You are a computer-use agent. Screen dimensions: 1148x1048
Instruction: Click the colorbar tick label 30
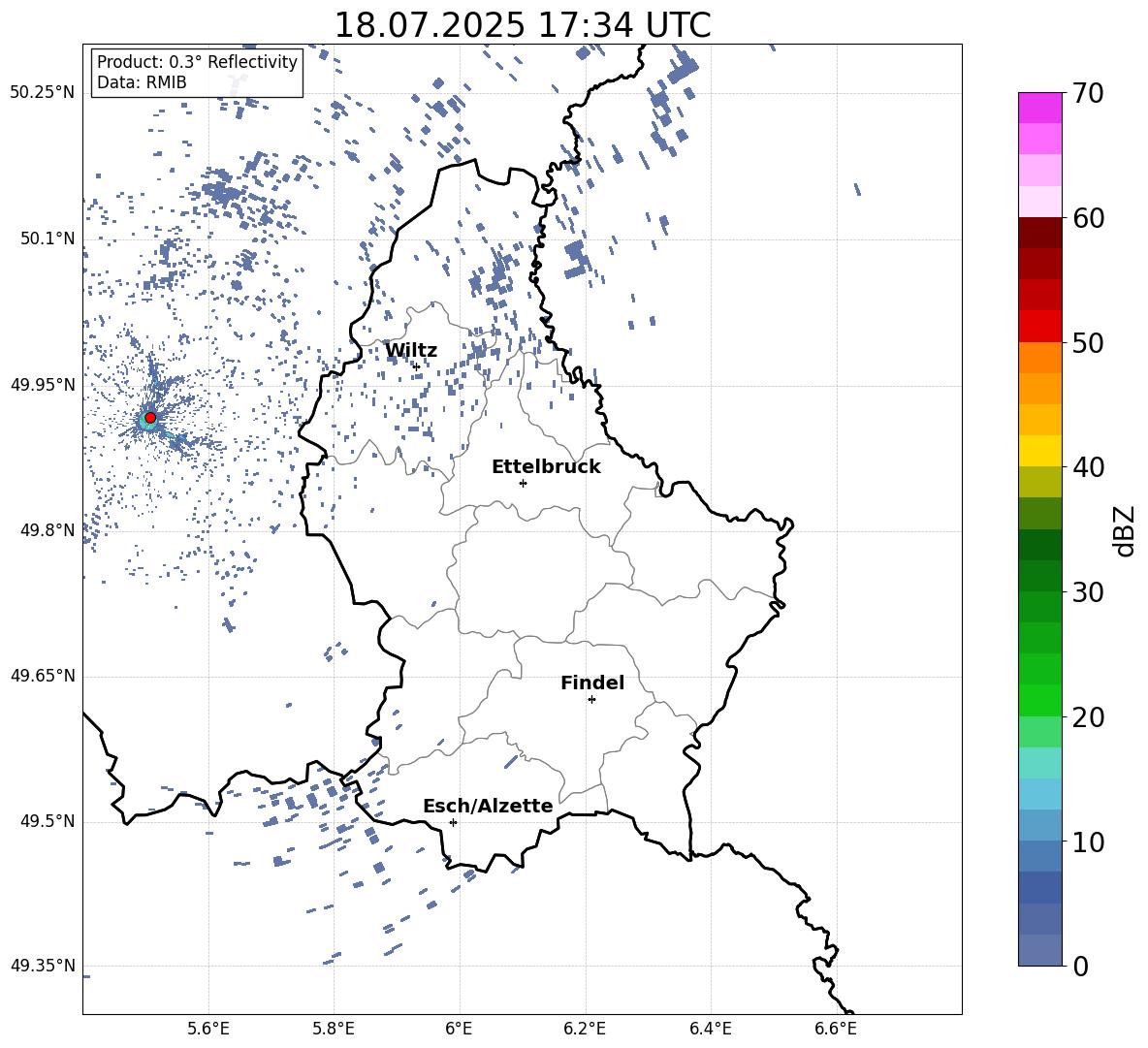pos(1089,592)
